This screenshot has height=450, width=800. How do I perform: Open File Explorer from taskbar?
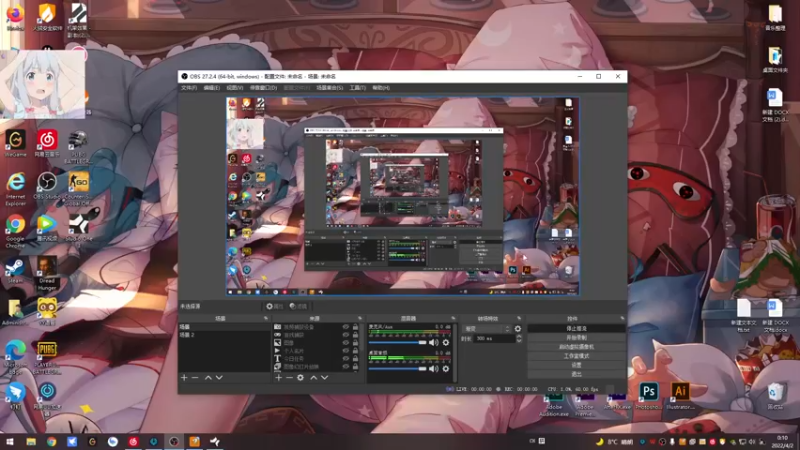(31, 442)
